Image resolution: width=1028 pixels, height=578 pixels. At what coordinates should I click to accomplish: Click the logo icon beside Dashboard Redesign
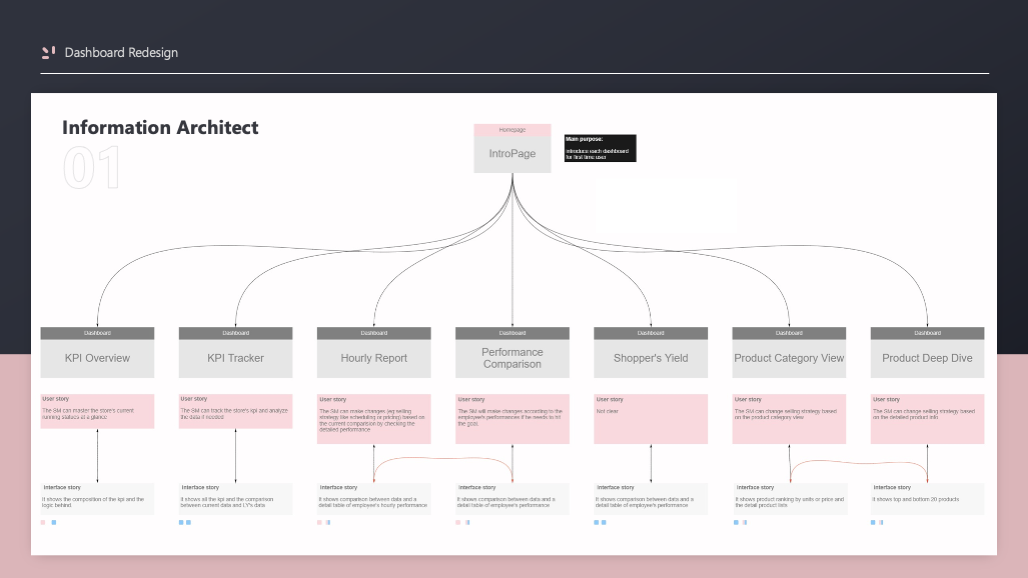point(48,52)
